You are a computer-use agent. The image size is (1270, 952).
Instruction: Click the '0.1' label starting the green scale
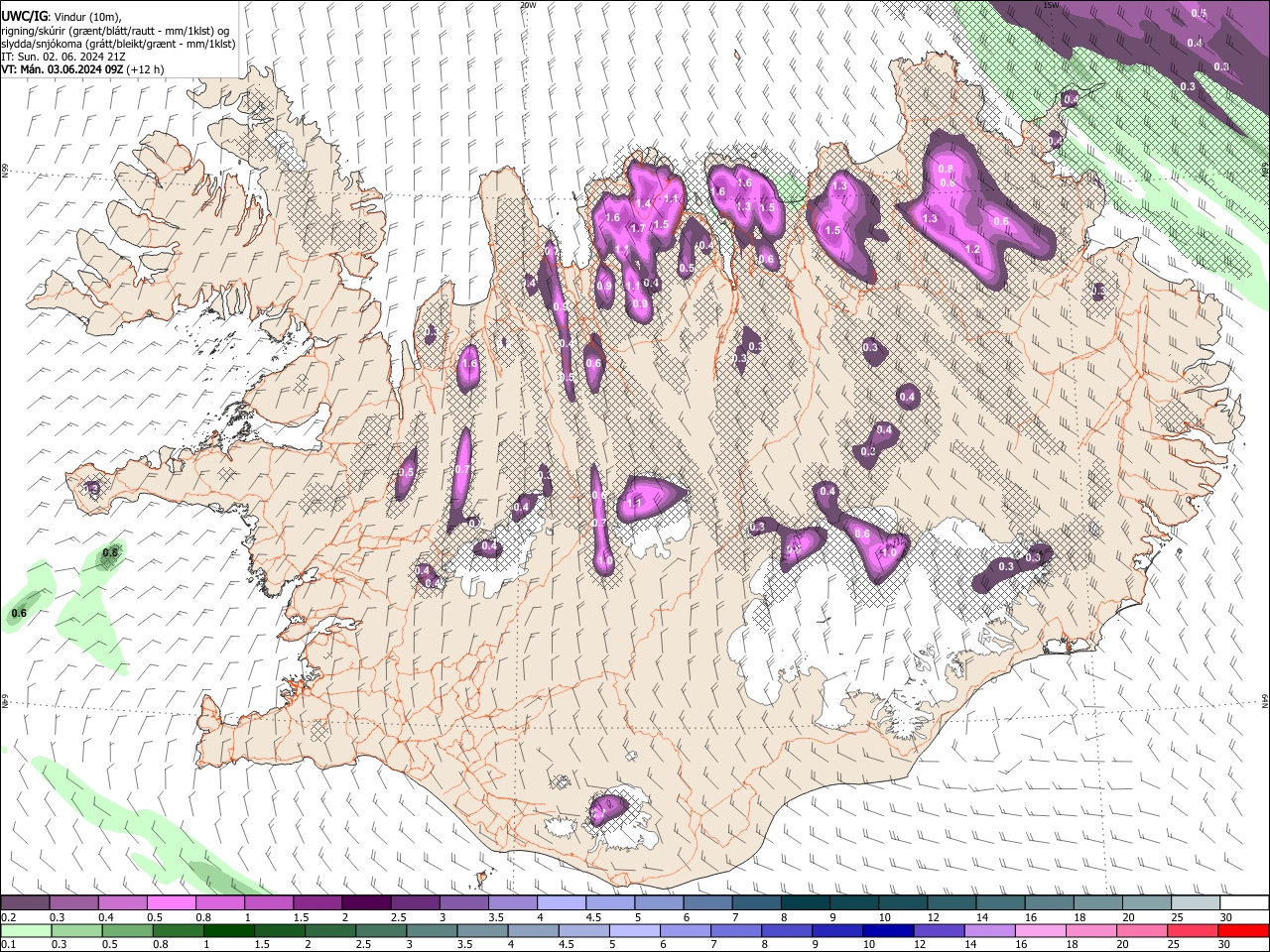[x=8, y=945]
